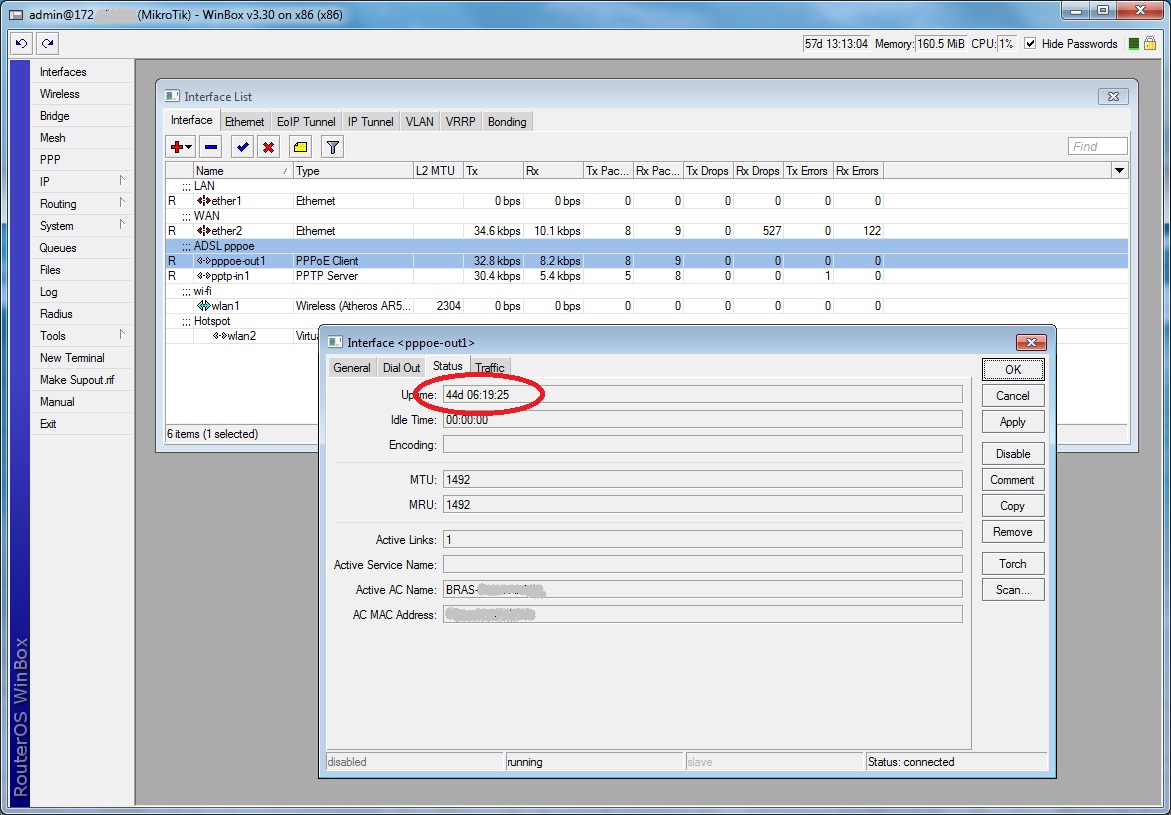Viewport: 1171px width, 815px height.
Task: Click the Find search field
Action: (1097, 147)
